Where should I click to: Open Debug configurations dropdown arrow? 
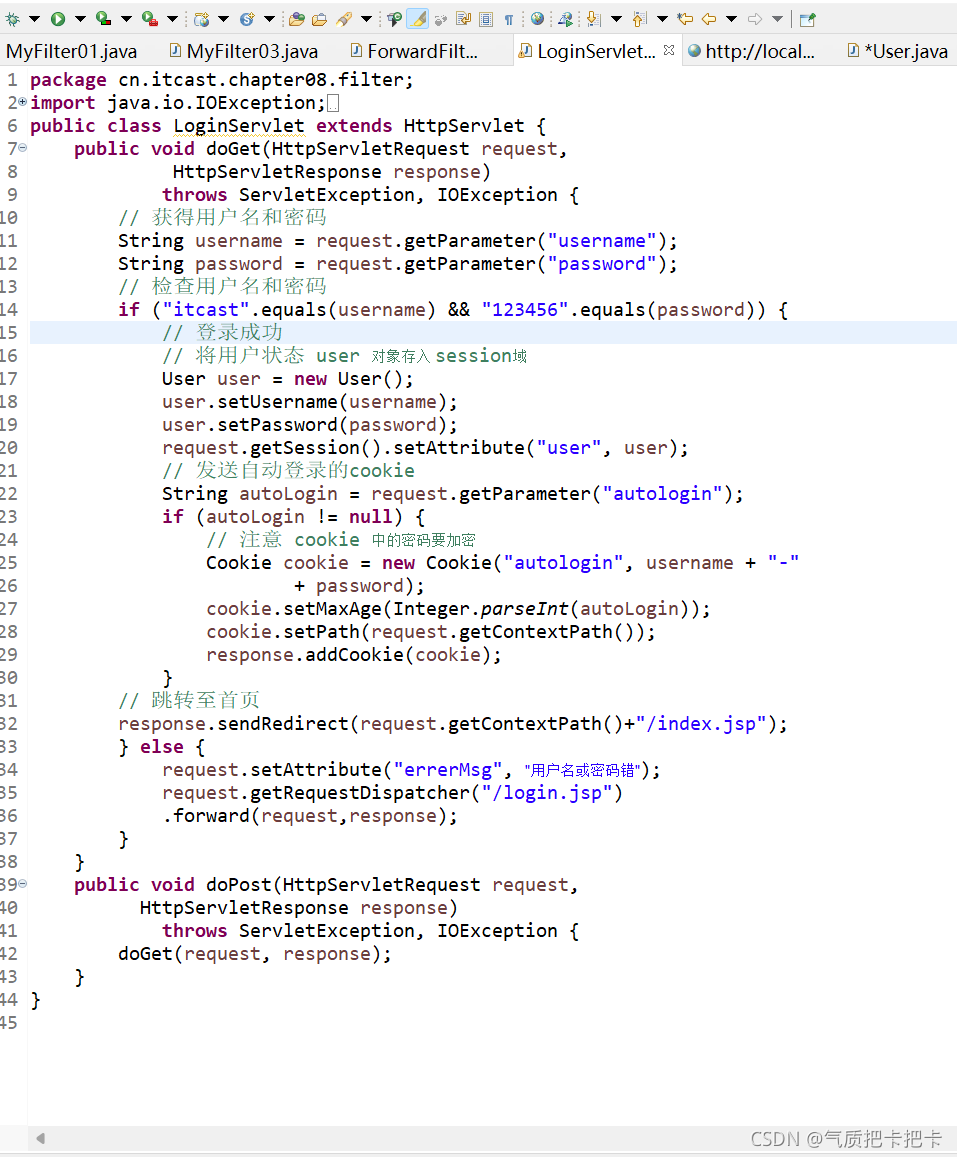pos(34,18)
